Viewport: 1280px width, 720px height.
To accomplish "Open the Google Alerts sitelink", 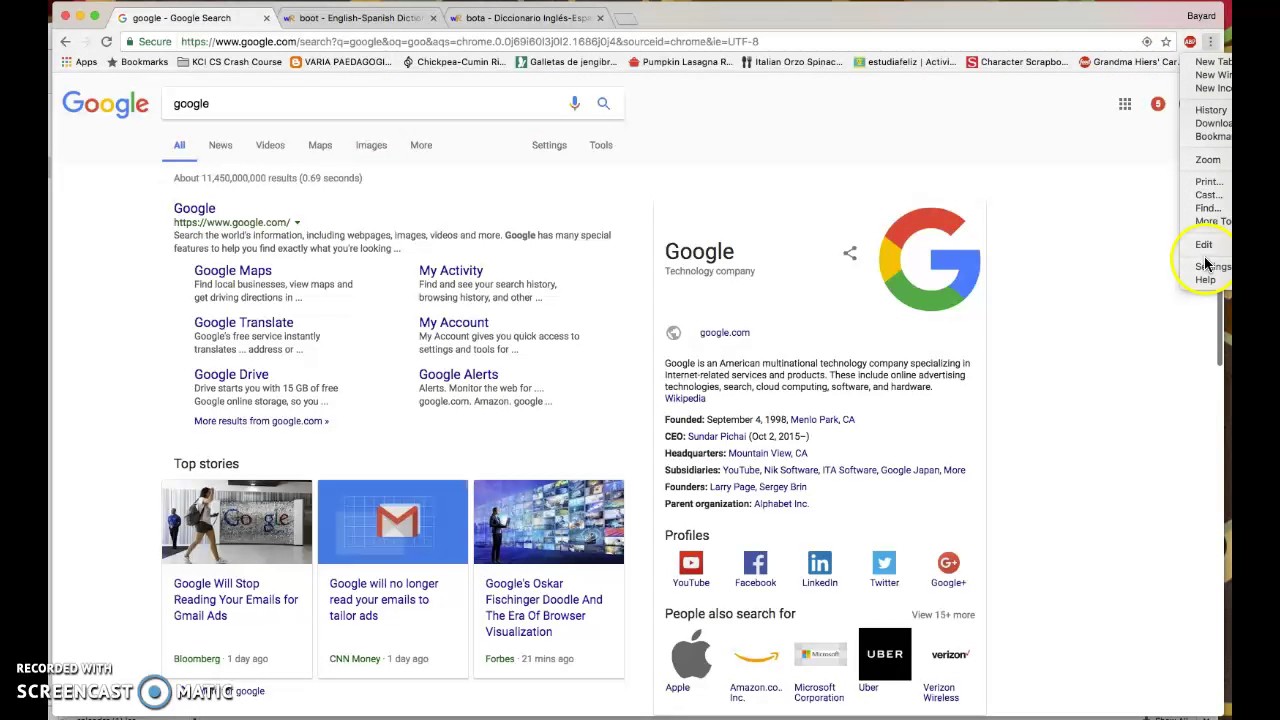I will 458,375.
